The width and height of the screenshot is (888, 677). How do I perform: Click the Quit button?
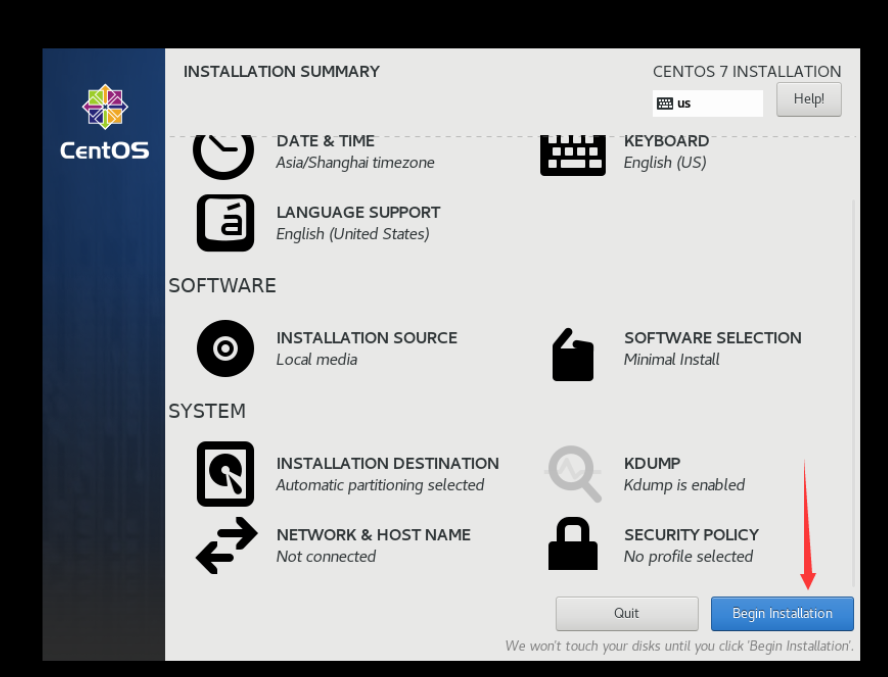tap(627, 614)
